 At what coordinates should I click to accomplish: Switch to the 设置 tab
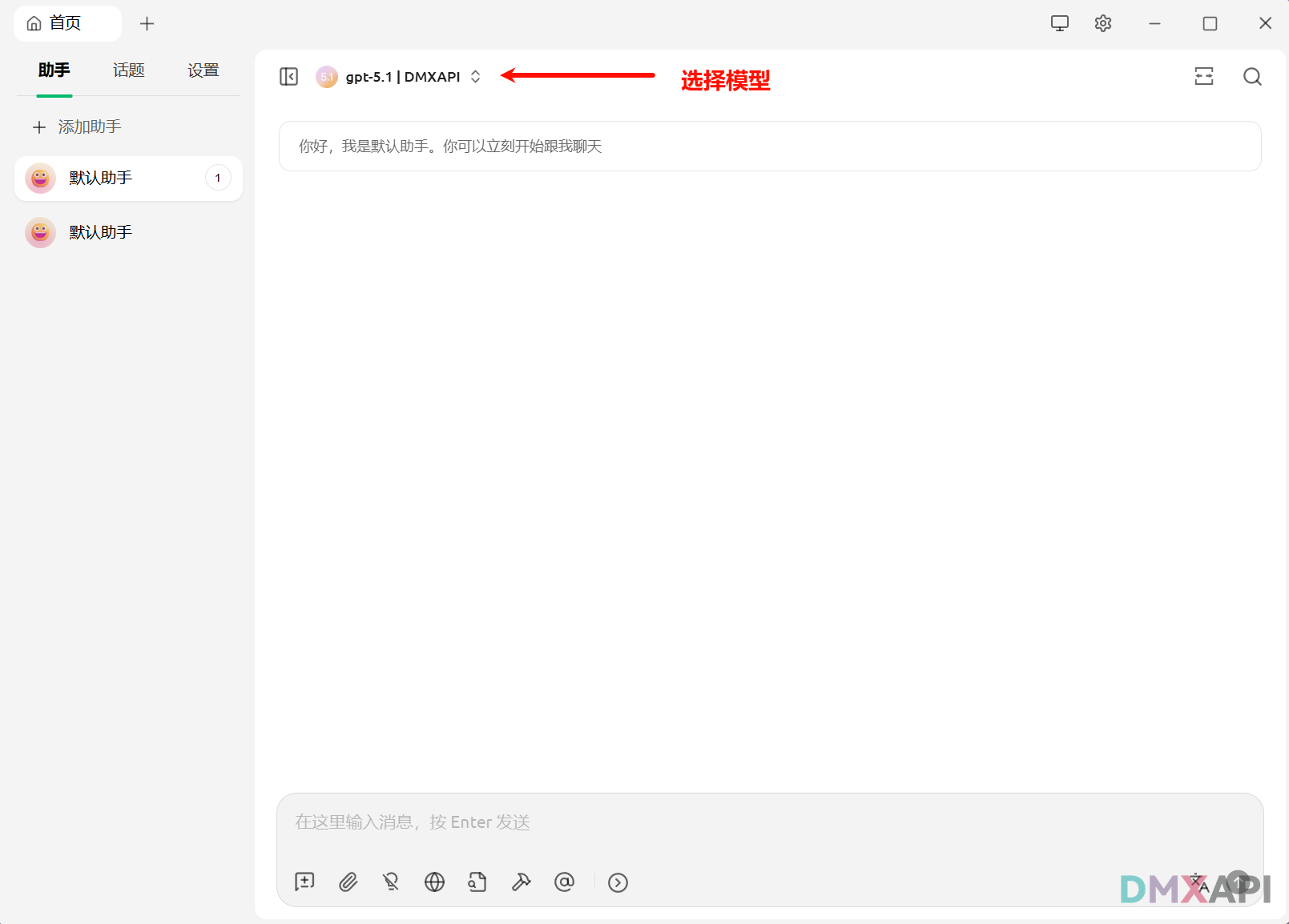point(203,70)
